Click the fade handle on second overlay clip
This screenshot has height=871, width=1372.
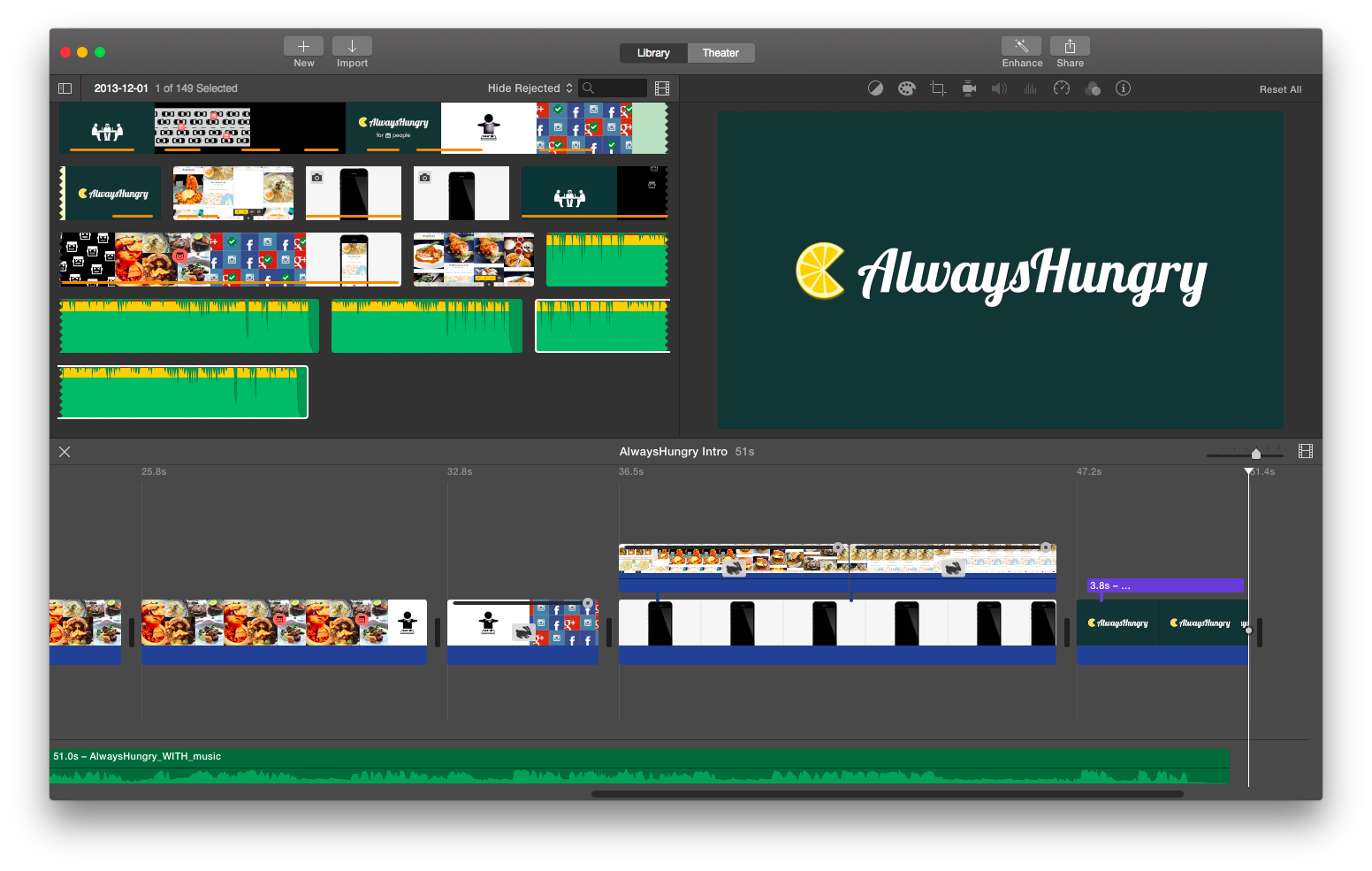click(1046, 548)
